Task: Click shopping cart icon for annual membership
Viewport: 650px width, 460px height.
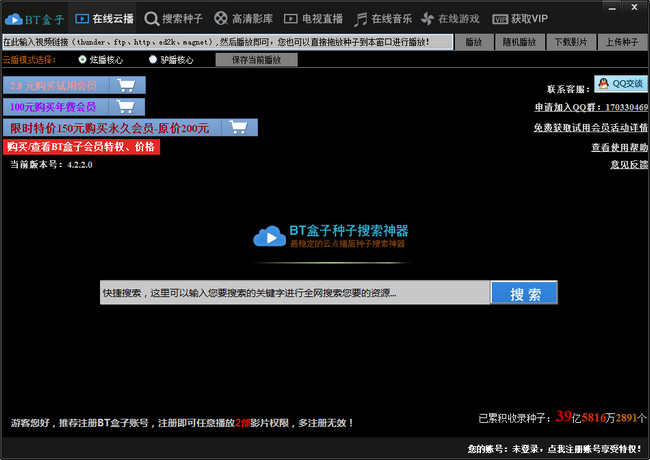Action: [126, 107]
